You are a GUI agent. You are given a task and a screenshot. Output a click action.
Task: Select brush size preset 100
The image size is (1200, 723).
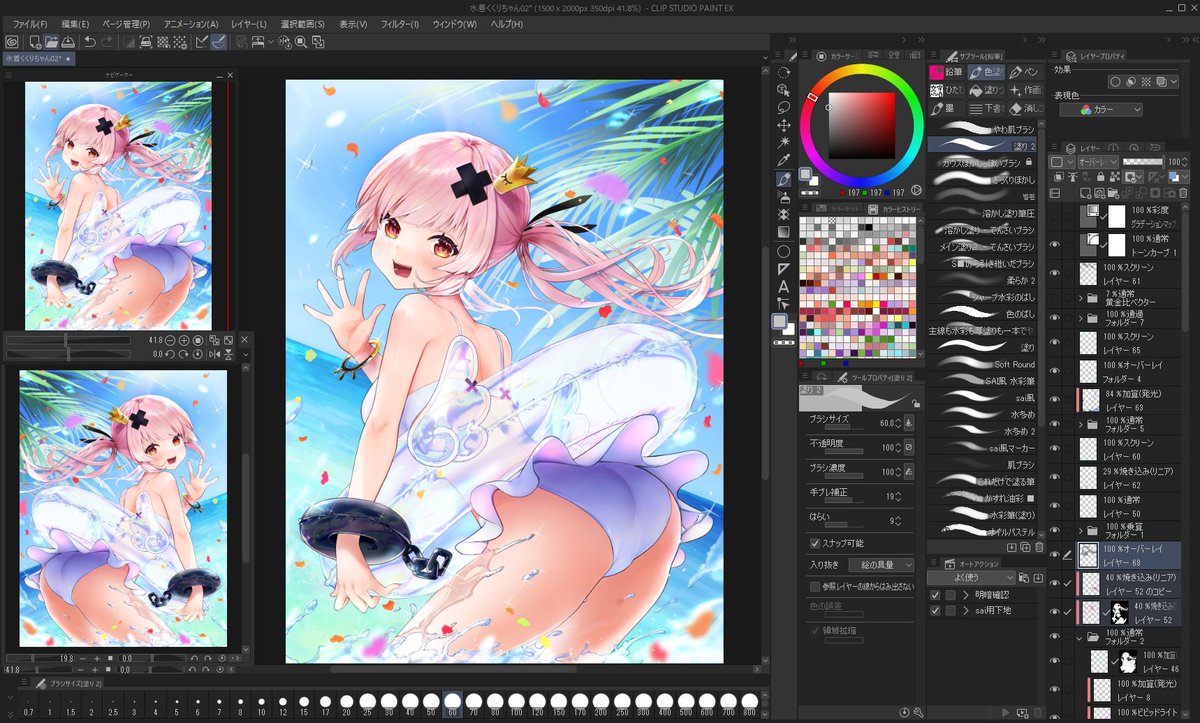click(517, 704)
